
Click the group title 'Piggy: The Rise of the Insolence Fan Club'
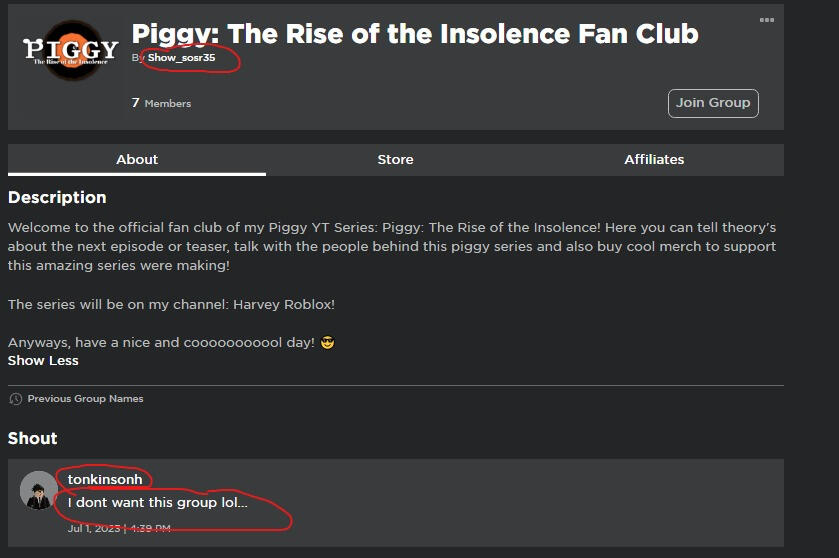click(415, 34)
